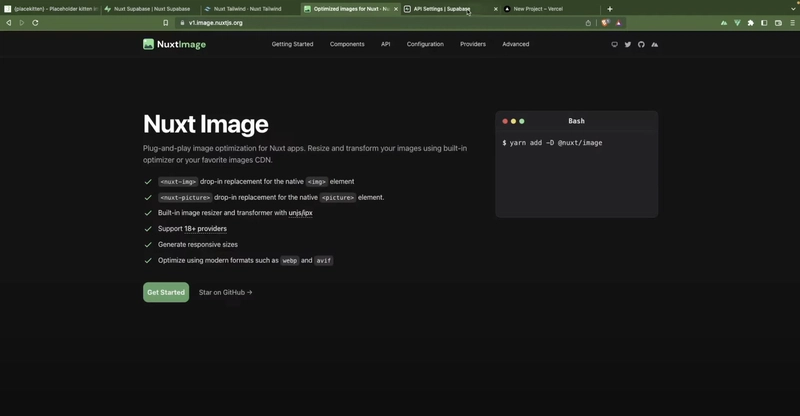Click the Bash terminal title

[577, 121]
